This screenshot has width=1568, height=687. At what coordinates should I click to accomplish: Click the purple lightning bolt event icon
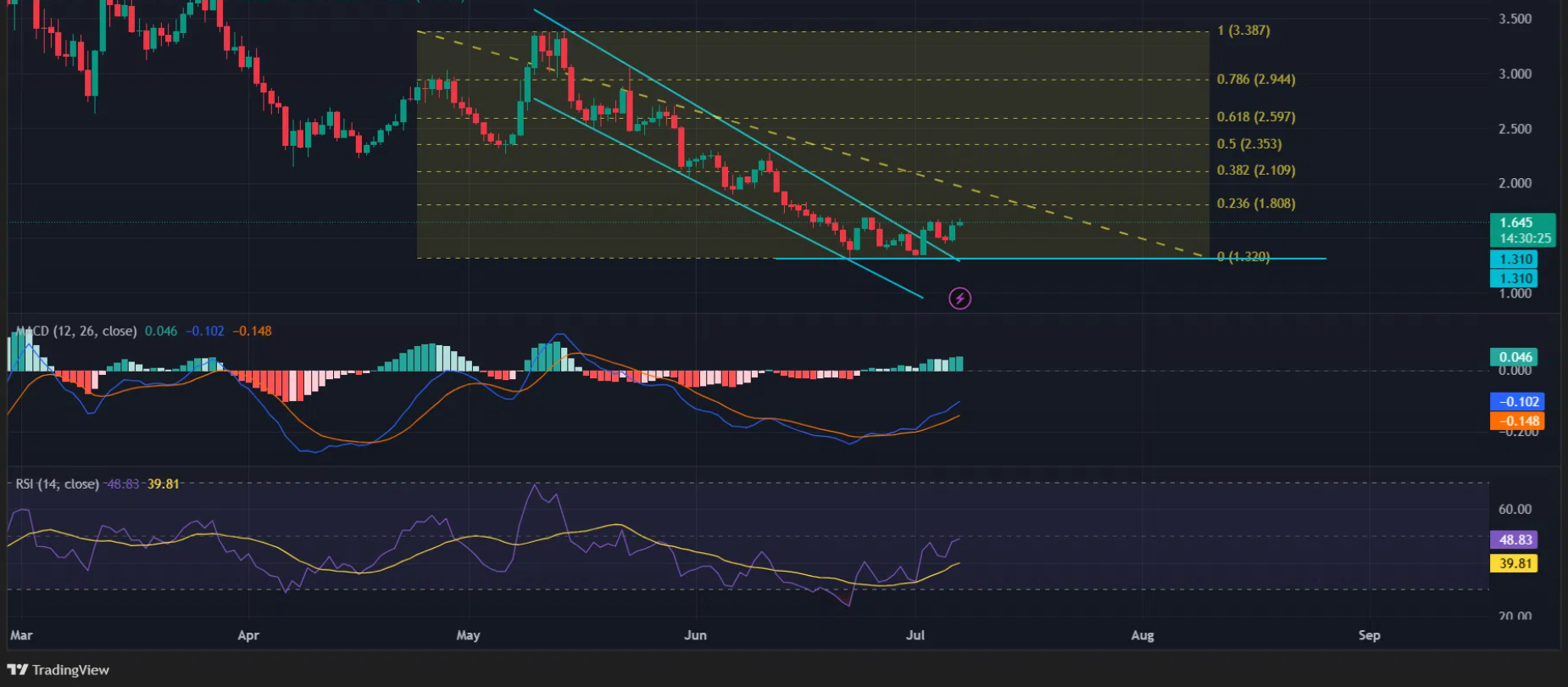959,299
